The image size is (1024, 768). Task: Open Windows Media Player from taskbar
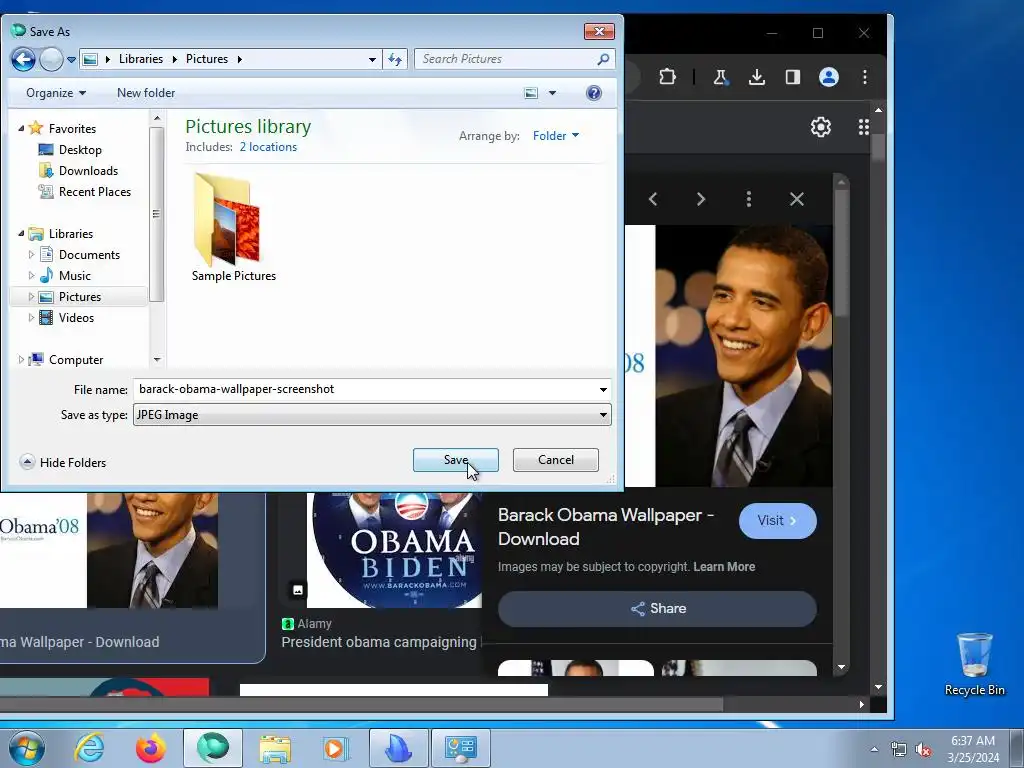pos(336,748)
